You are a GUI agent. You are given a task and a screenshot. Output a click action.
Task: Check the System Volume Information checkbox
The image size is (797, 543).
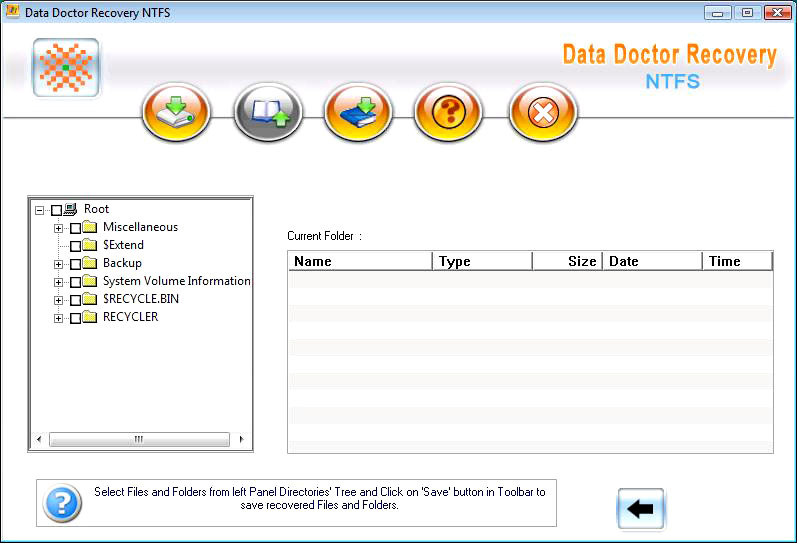pos(75,282)
